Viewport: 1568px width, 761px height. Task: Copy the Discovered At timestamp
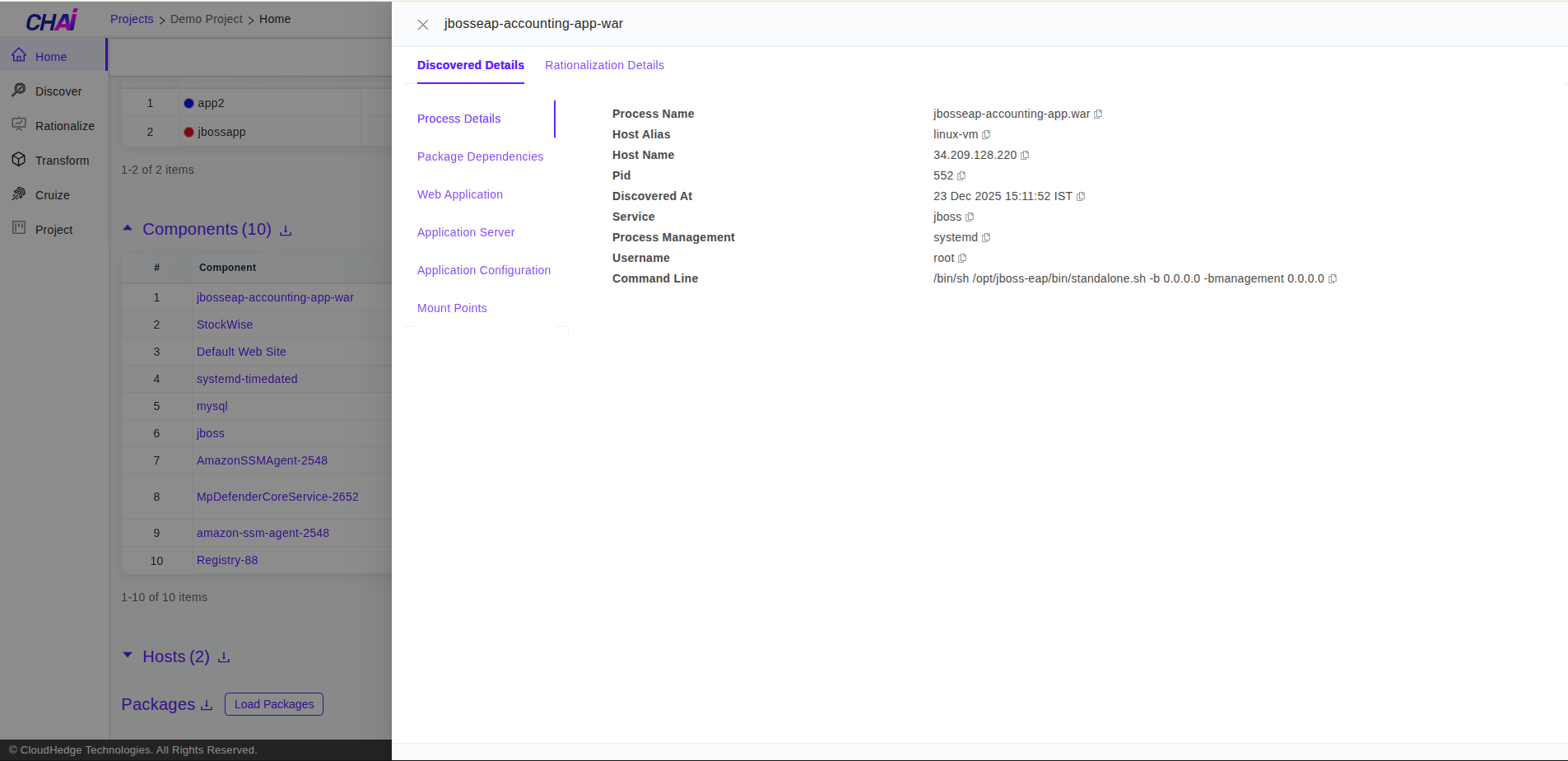click(x=1081, y=197)
